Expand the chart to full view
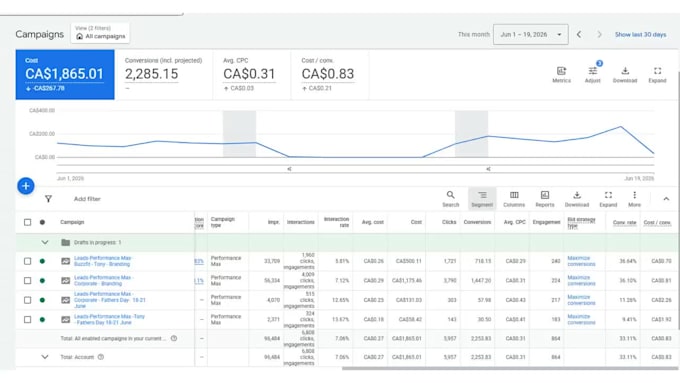 [657, 74]
